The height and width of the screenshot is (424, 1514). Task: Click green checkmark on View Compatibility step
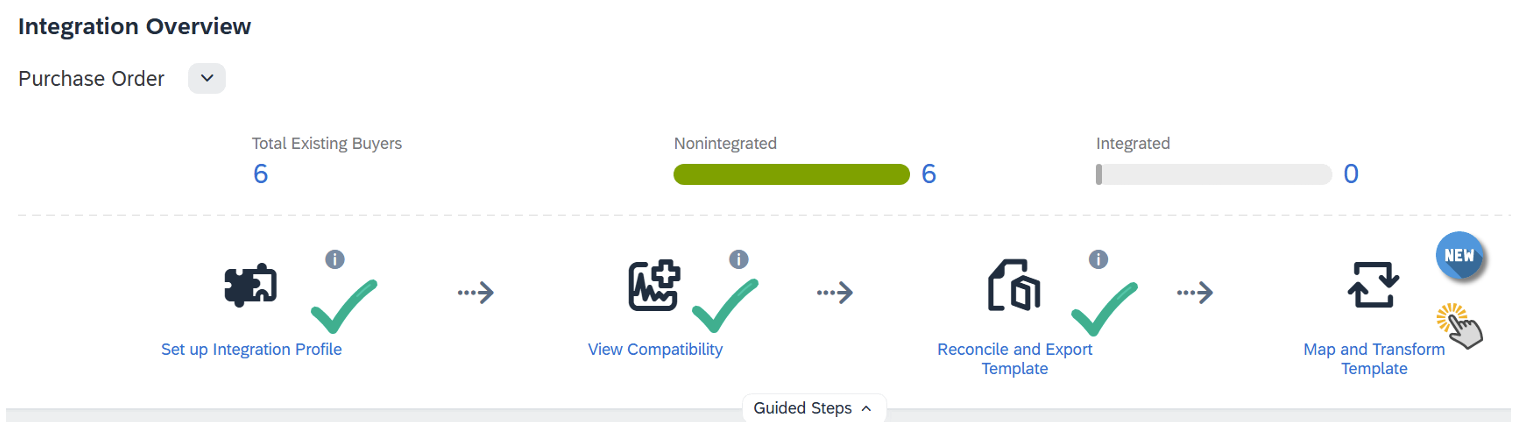724,306
